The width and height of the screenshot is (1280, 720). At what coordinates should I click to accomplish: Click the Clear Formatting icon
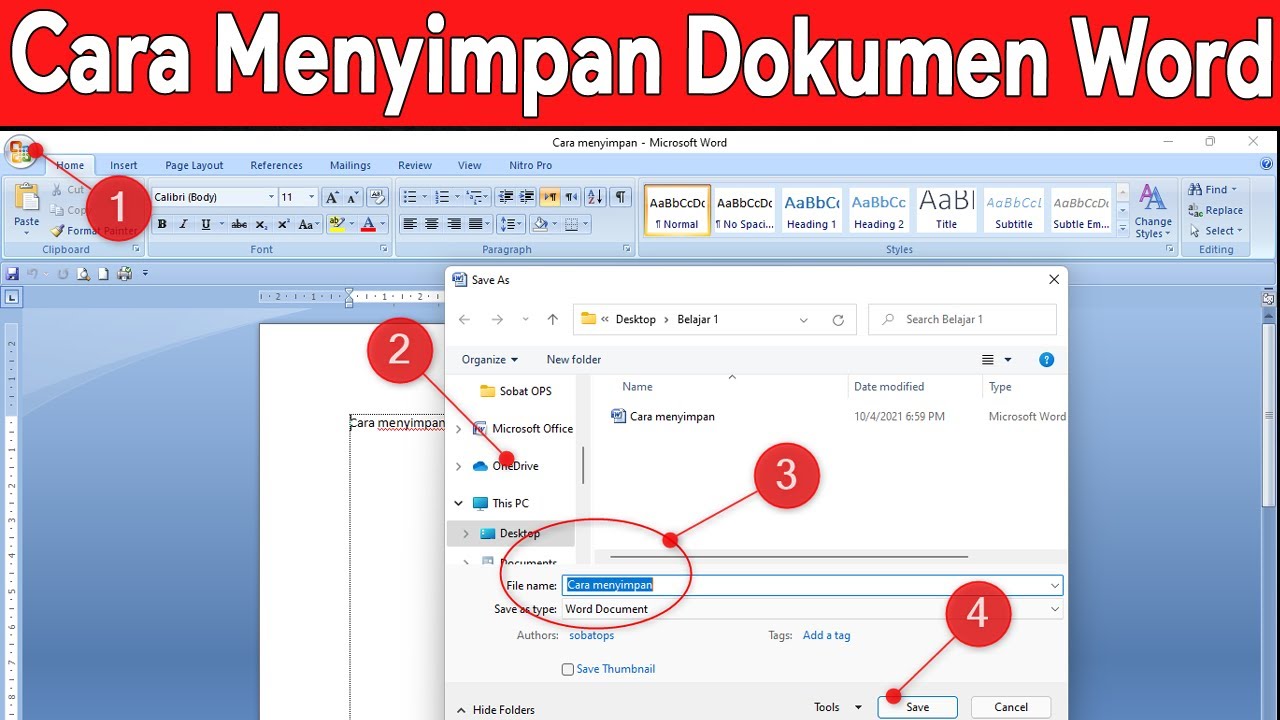pos(377,197)
